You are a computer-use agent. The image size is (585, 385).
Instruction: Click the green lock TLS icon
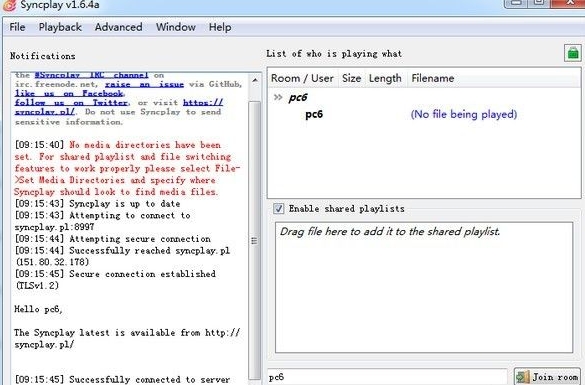pos(573,54)
